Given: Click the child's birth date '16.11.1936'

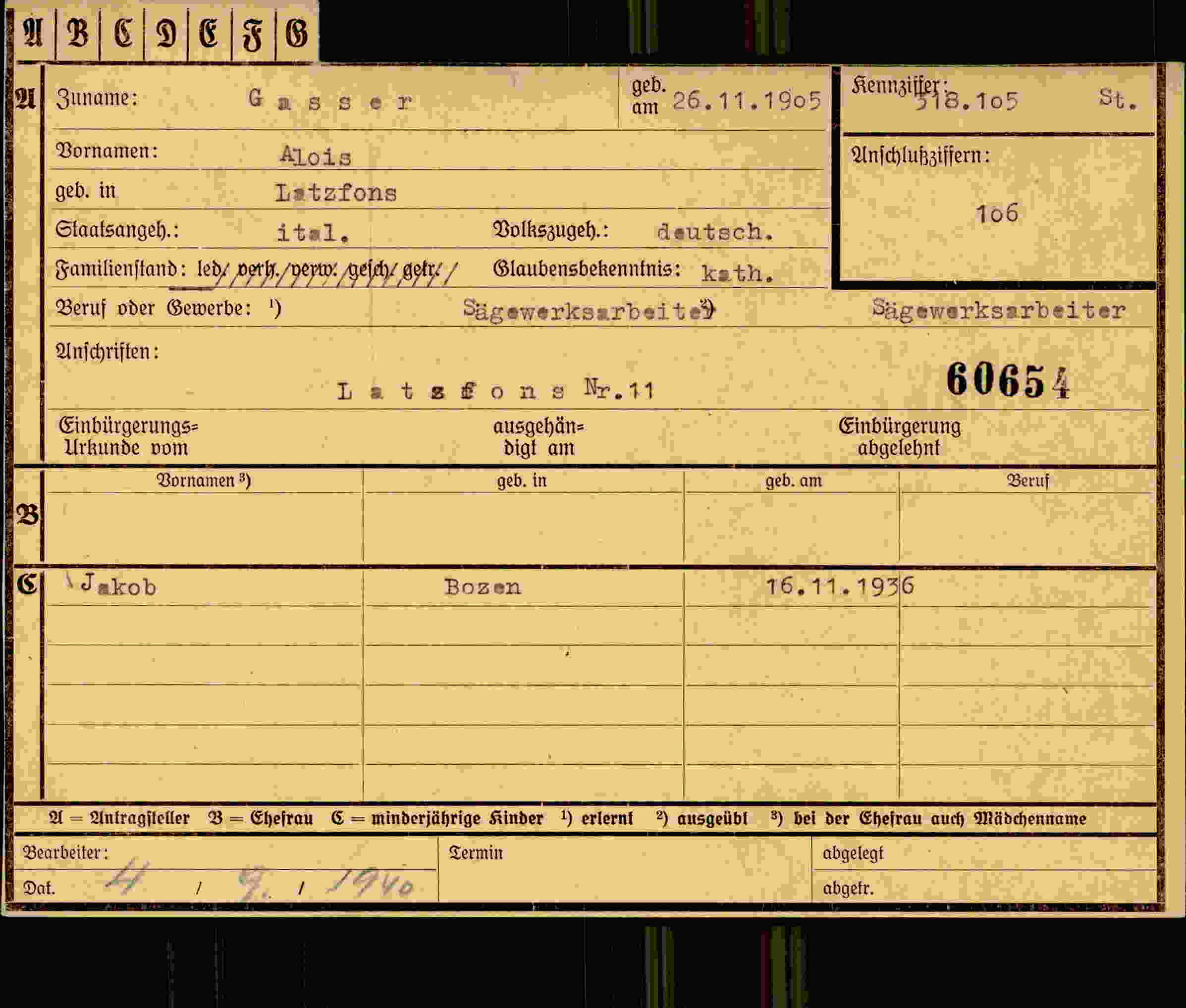Looking at the screenshot, I should (x=840, y=585).
